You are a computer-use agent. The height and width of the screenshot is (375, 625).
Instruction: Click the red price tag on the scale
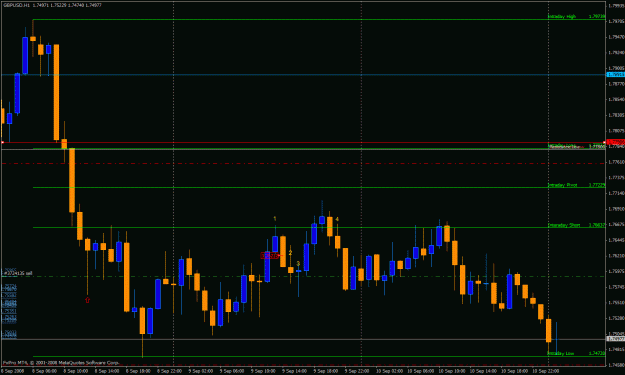pos(615,142)
